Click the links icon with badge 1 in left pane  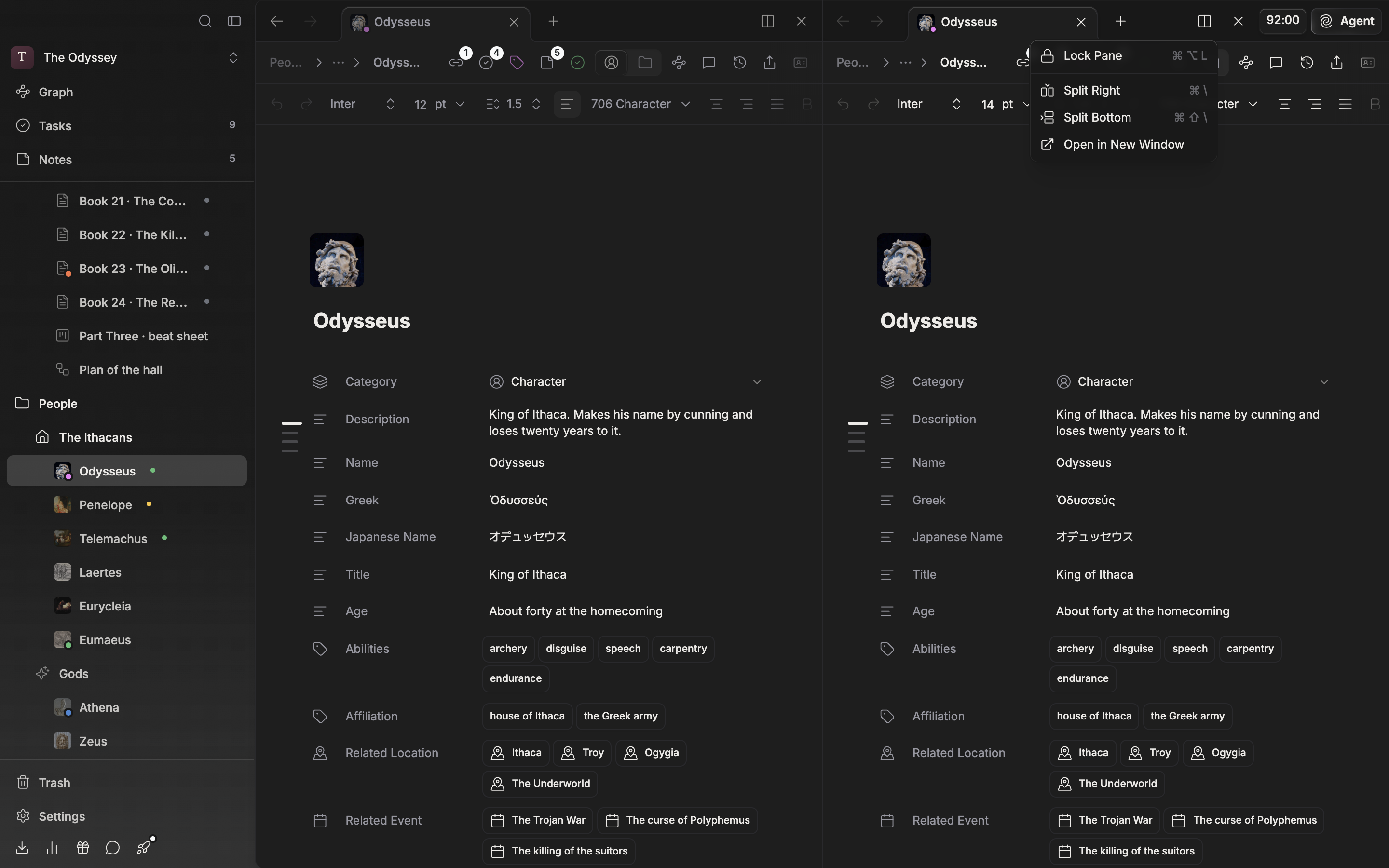456,63
